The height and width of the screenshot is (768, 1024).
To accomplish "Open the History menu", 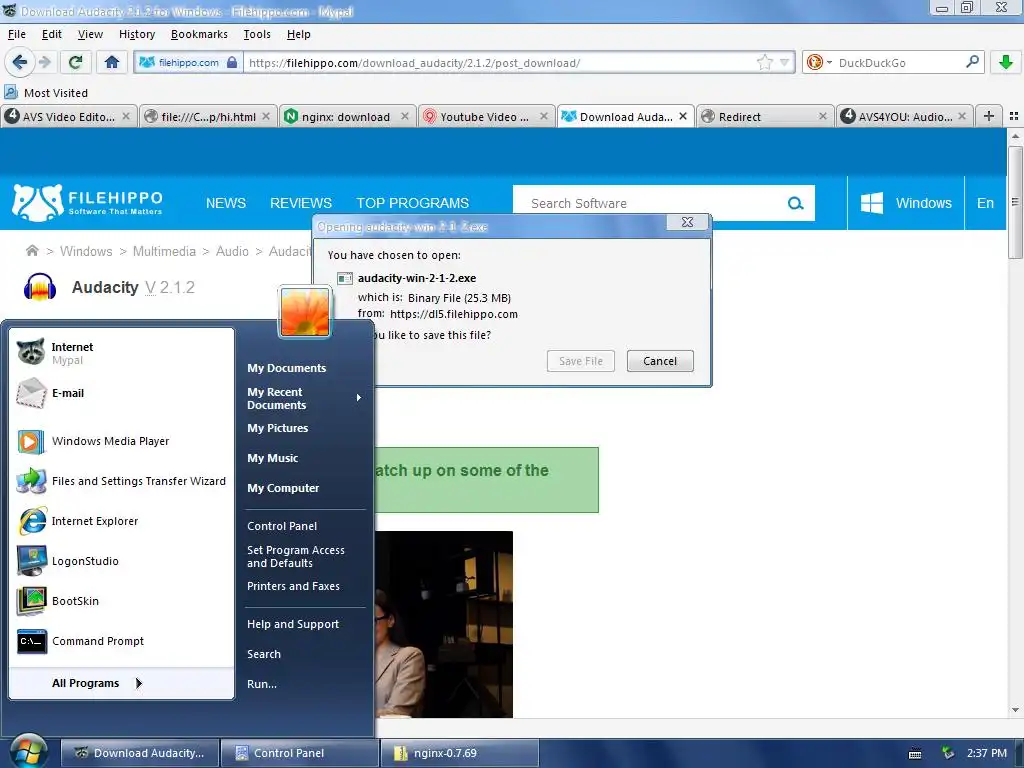I will pyautogui.click(x=136, y=34).
